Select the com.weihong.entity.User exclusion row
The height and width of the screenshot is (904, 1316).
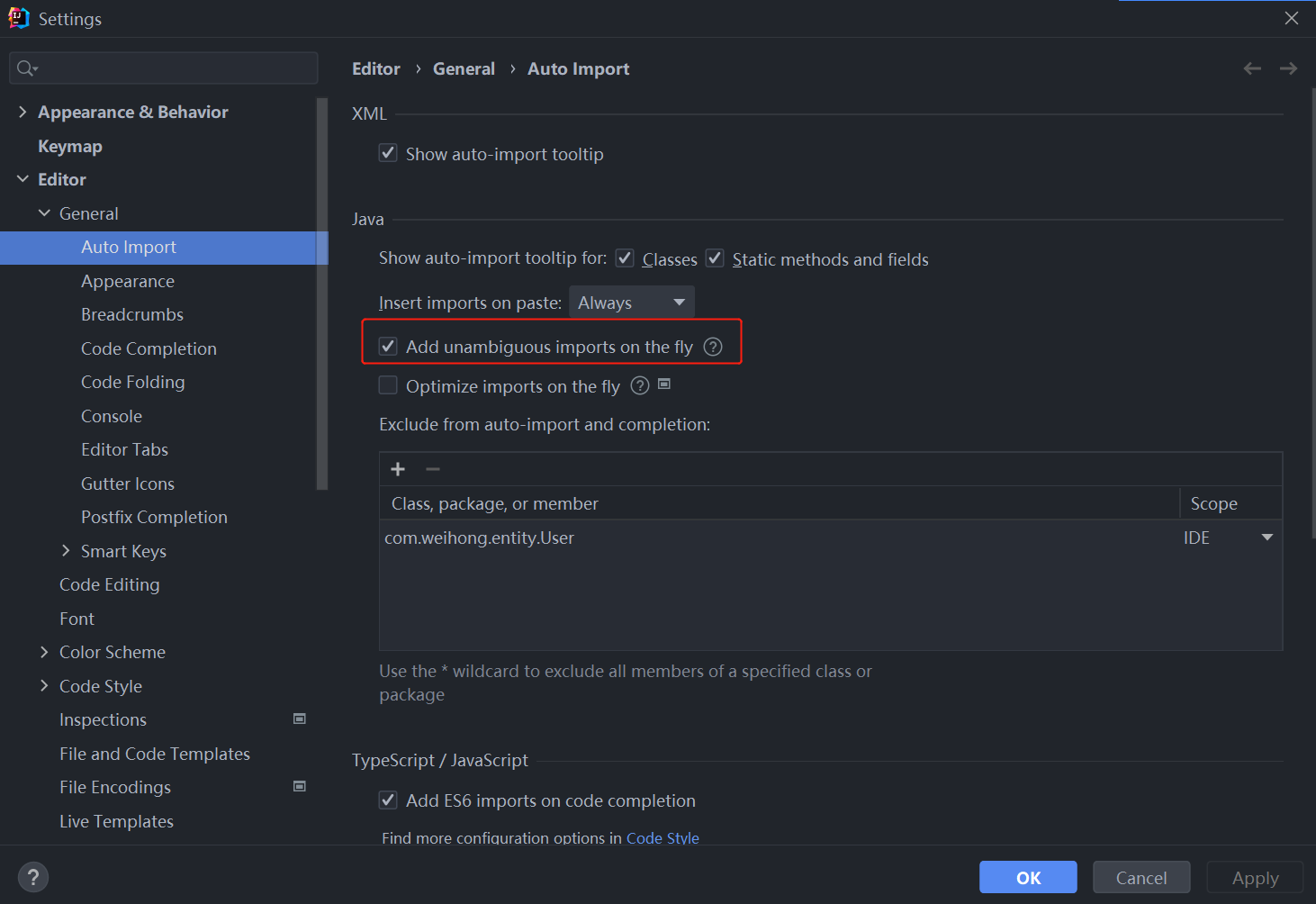click(630, 538)
